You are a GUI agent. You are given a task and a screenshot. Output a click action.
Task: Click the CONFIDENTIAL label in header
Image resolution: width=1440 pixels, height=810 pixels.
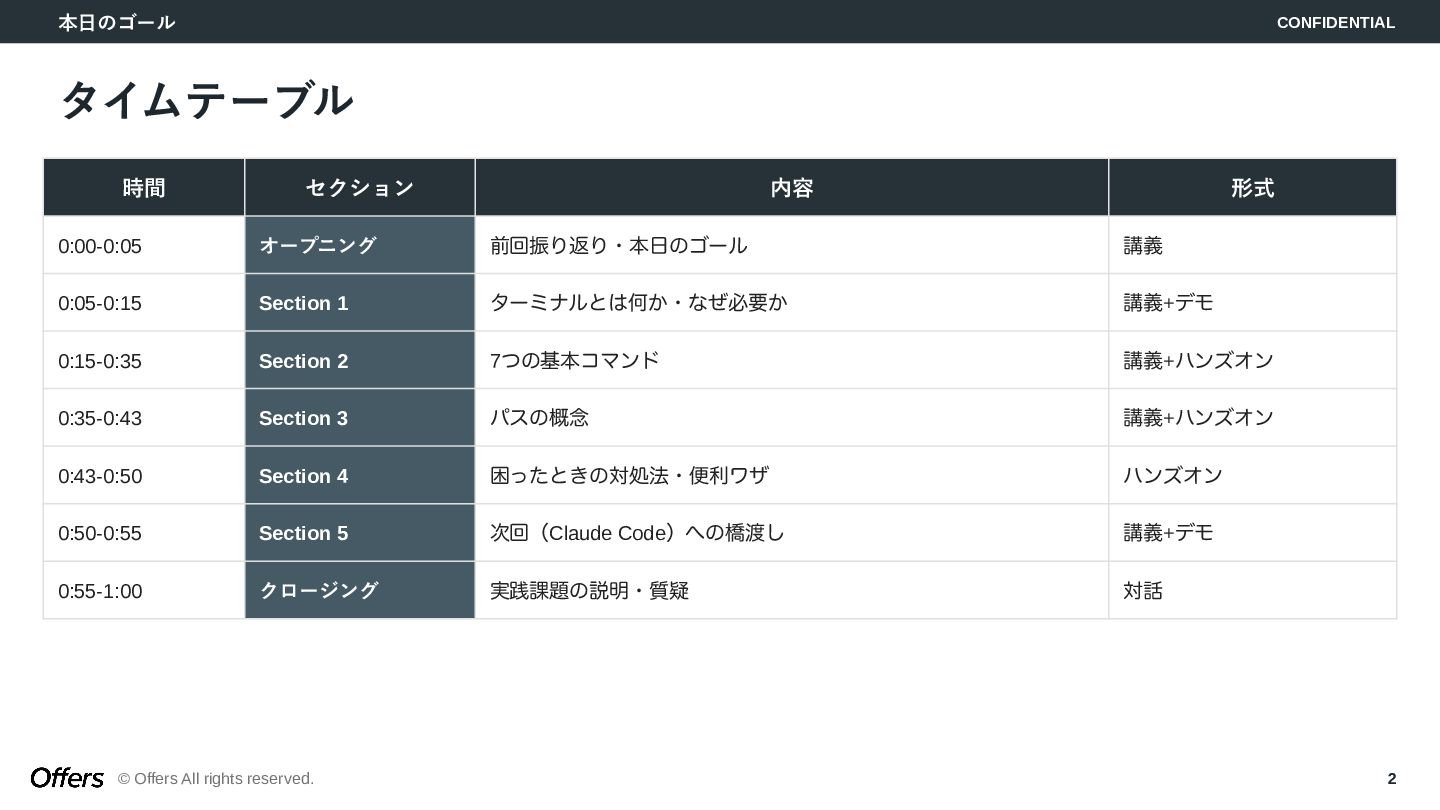(1335, 22)
